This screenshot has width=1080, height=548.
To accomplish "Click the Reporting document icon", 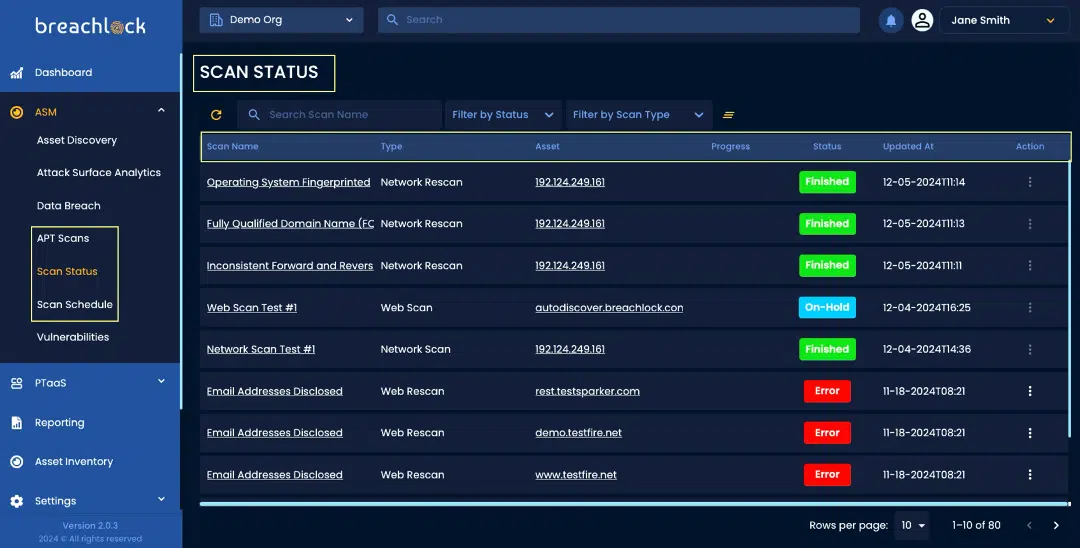I will (x=17, y=423).
